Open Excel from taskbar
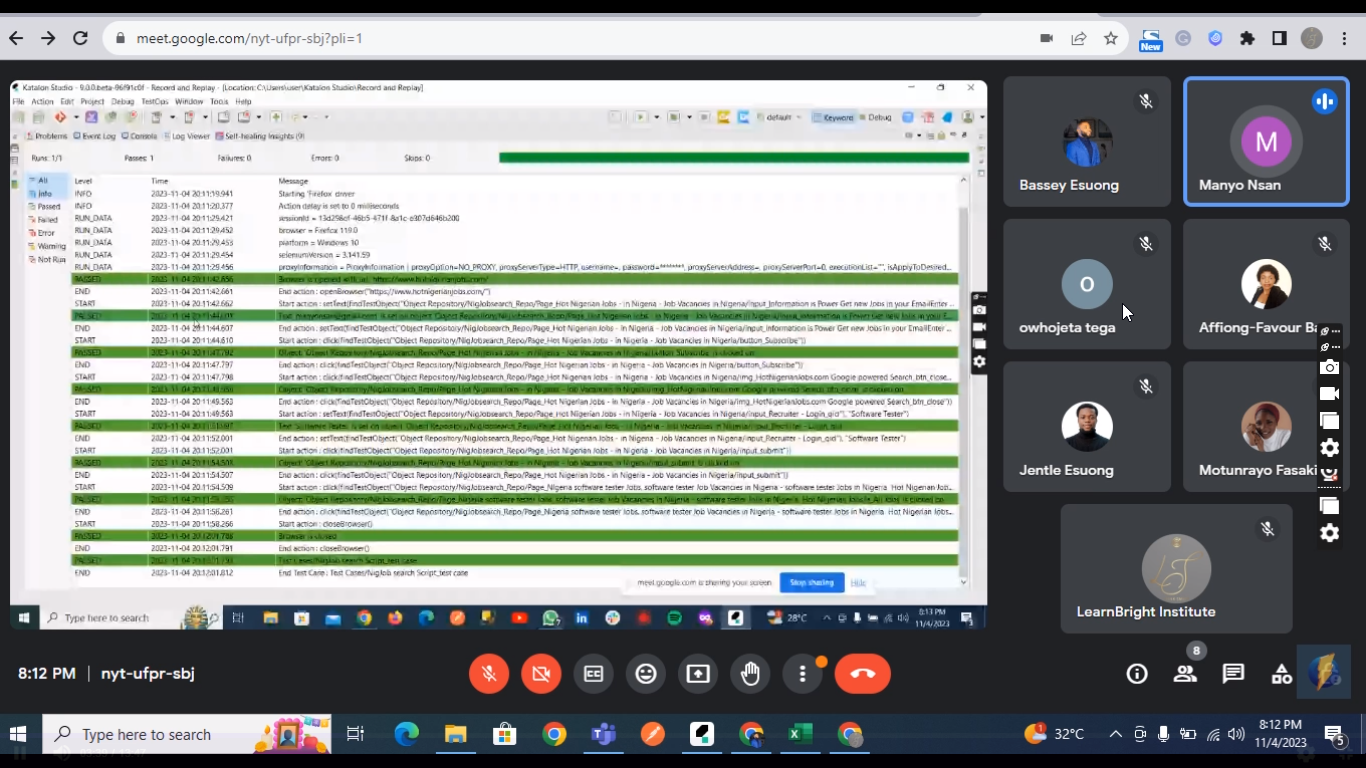 pyautogui.click(x=799, y=735)
